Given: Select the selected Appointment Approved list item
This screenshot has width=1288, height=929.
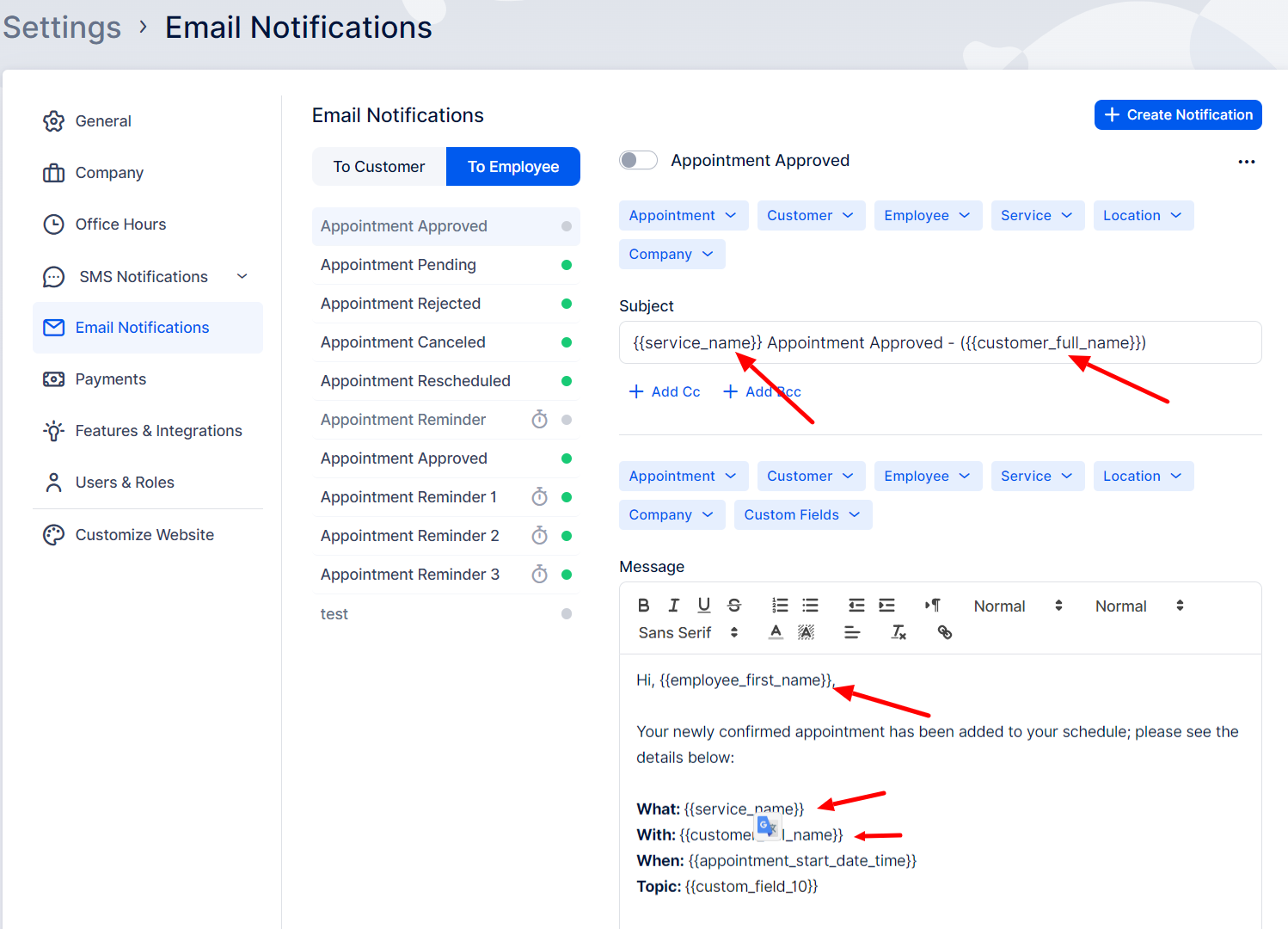Looking at the screenshot, I should (446, 226).
